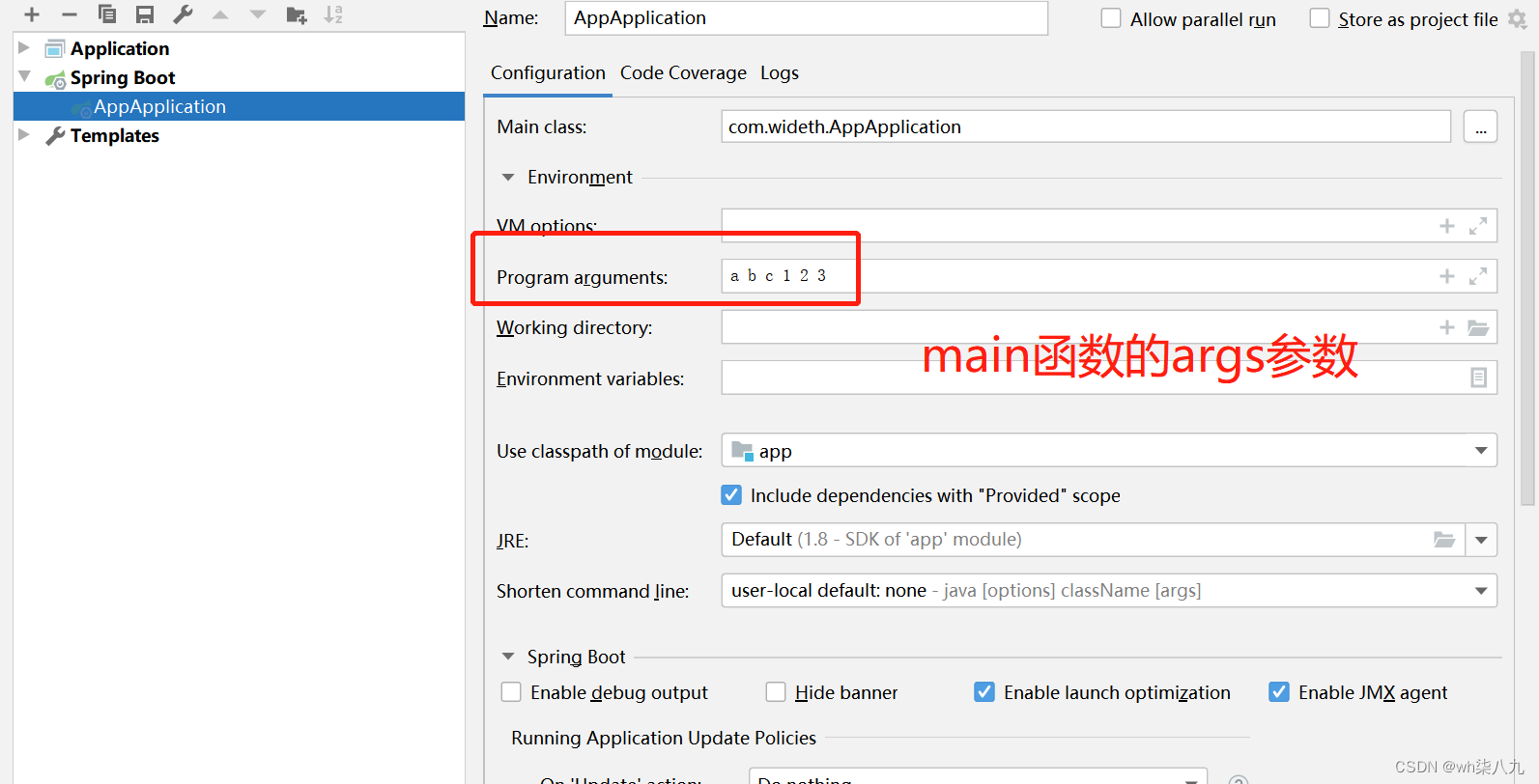This screenshot has height=784, width=1539.
Task: Open the Store as project file gear settings
Action: [x=1518, y=19]
